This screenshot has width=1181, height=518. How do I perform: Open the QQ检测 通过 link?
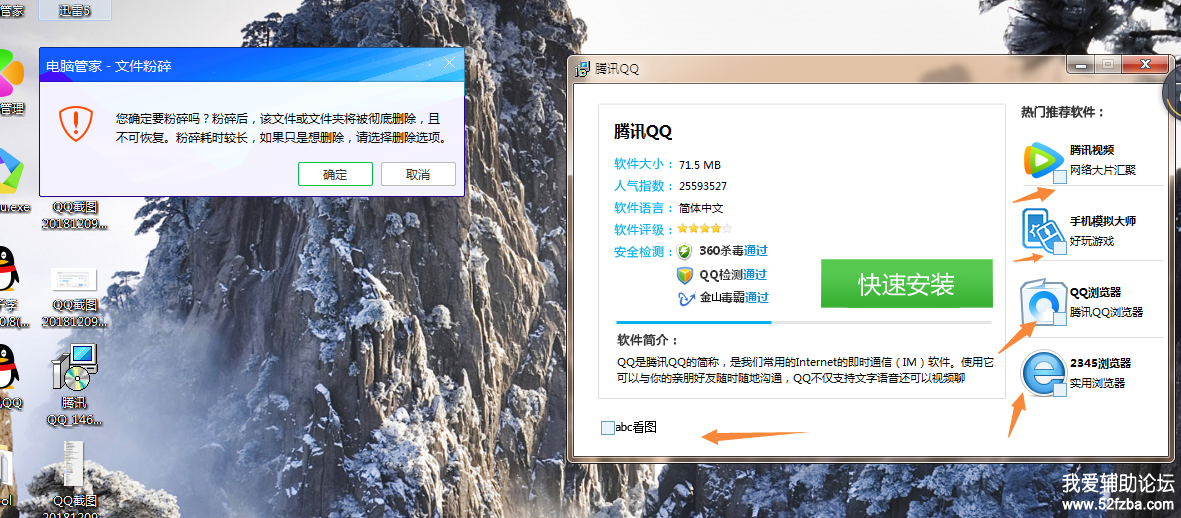pyautogui.click(x=755, y=275)
